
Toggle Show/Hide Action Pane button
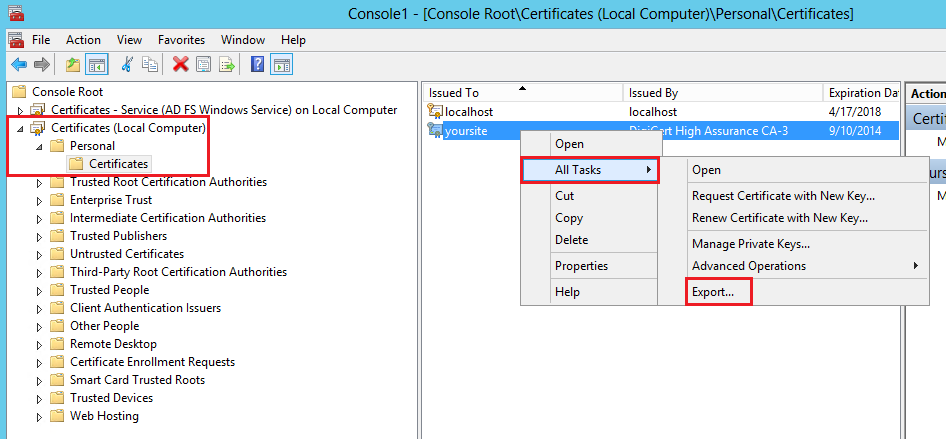281,65
